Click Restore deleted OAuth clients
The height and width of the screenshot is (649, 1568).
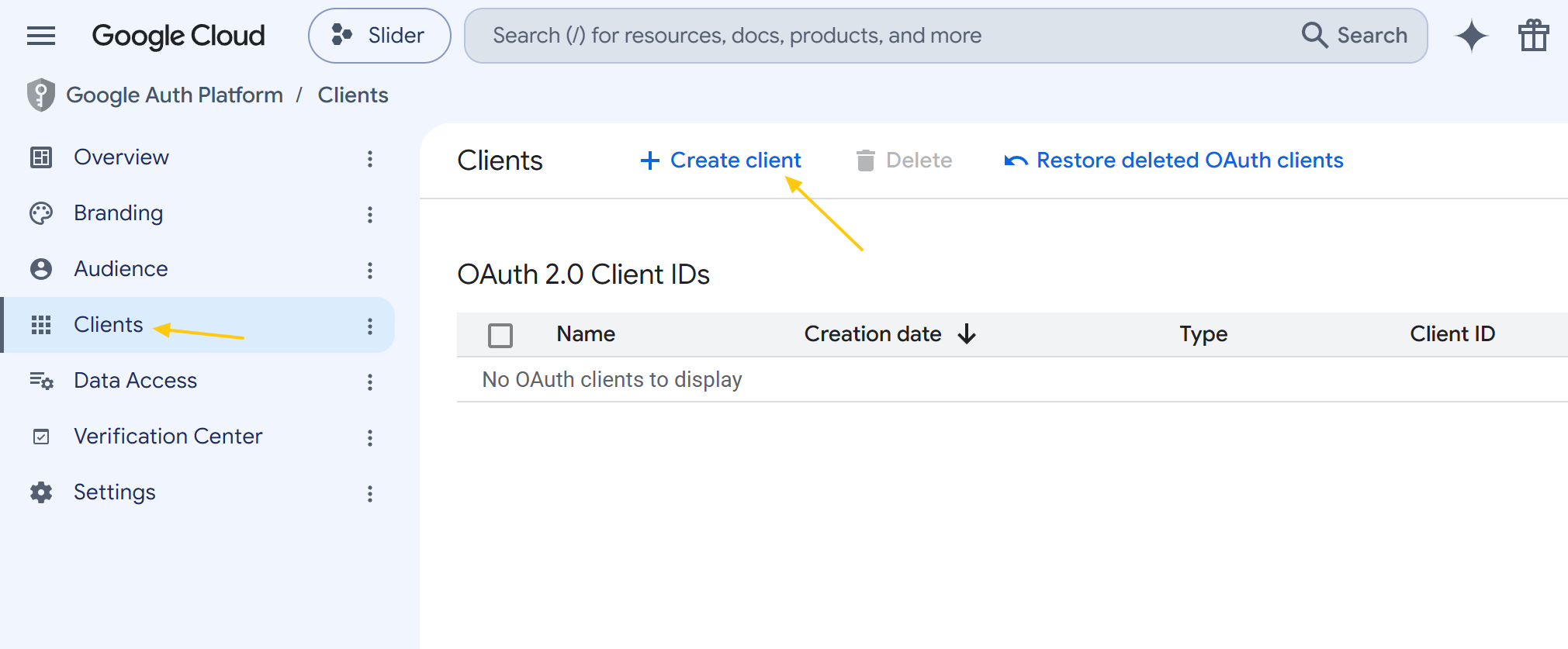1174,161
